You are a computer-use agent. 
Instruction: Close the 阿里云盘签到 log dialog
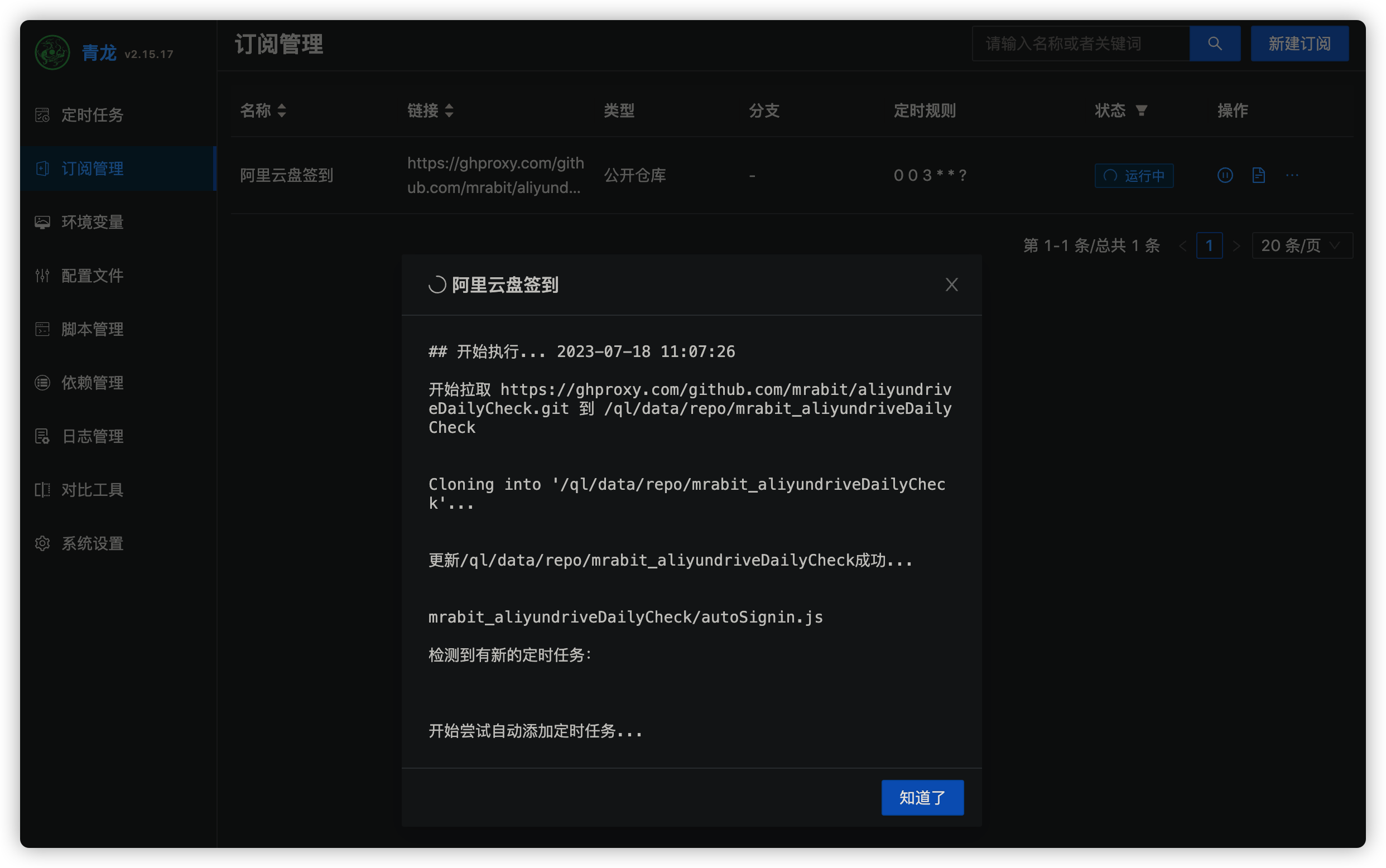click(x=951, y=284)
